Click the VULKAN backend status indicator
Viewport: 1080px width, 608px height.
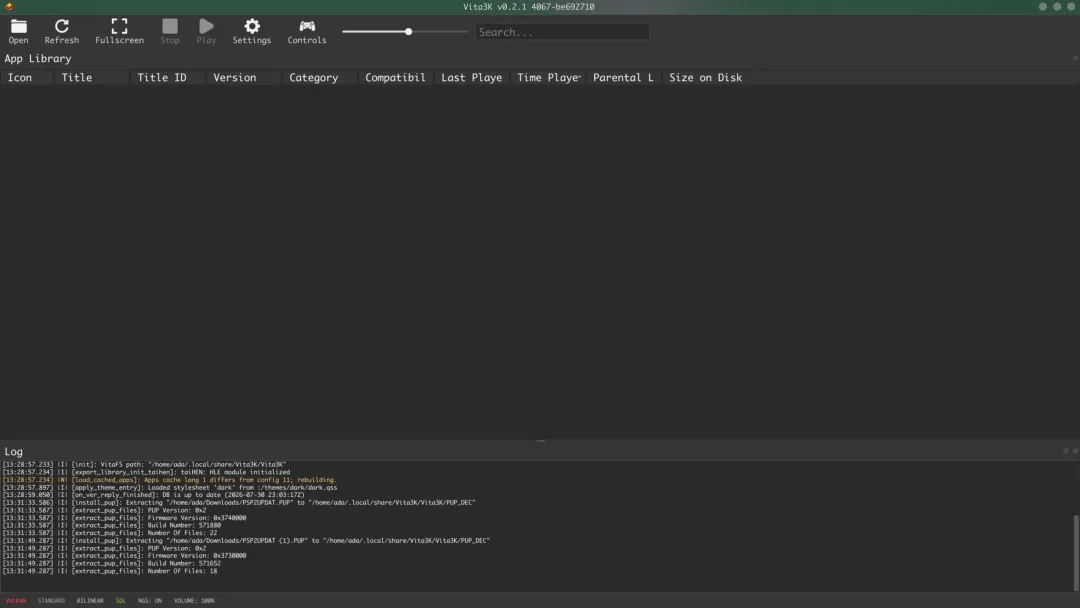(x=15, y=600)
